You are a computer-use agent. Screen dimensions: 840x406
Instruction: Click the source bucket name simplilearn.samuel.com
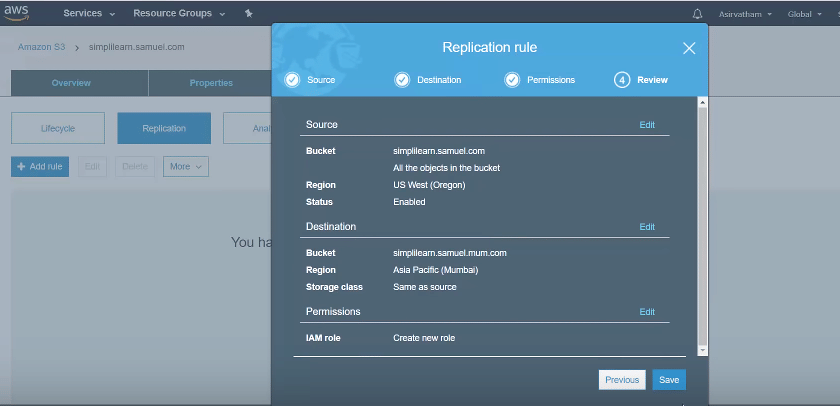click(439, 151)
